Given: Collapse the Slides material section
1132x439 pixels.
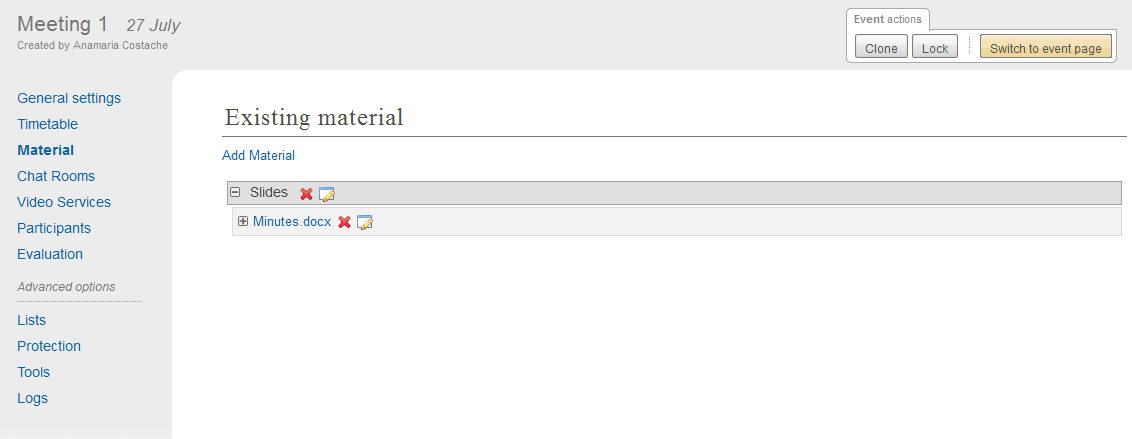Looking at the screenshot, I should (x=235, y=192).
